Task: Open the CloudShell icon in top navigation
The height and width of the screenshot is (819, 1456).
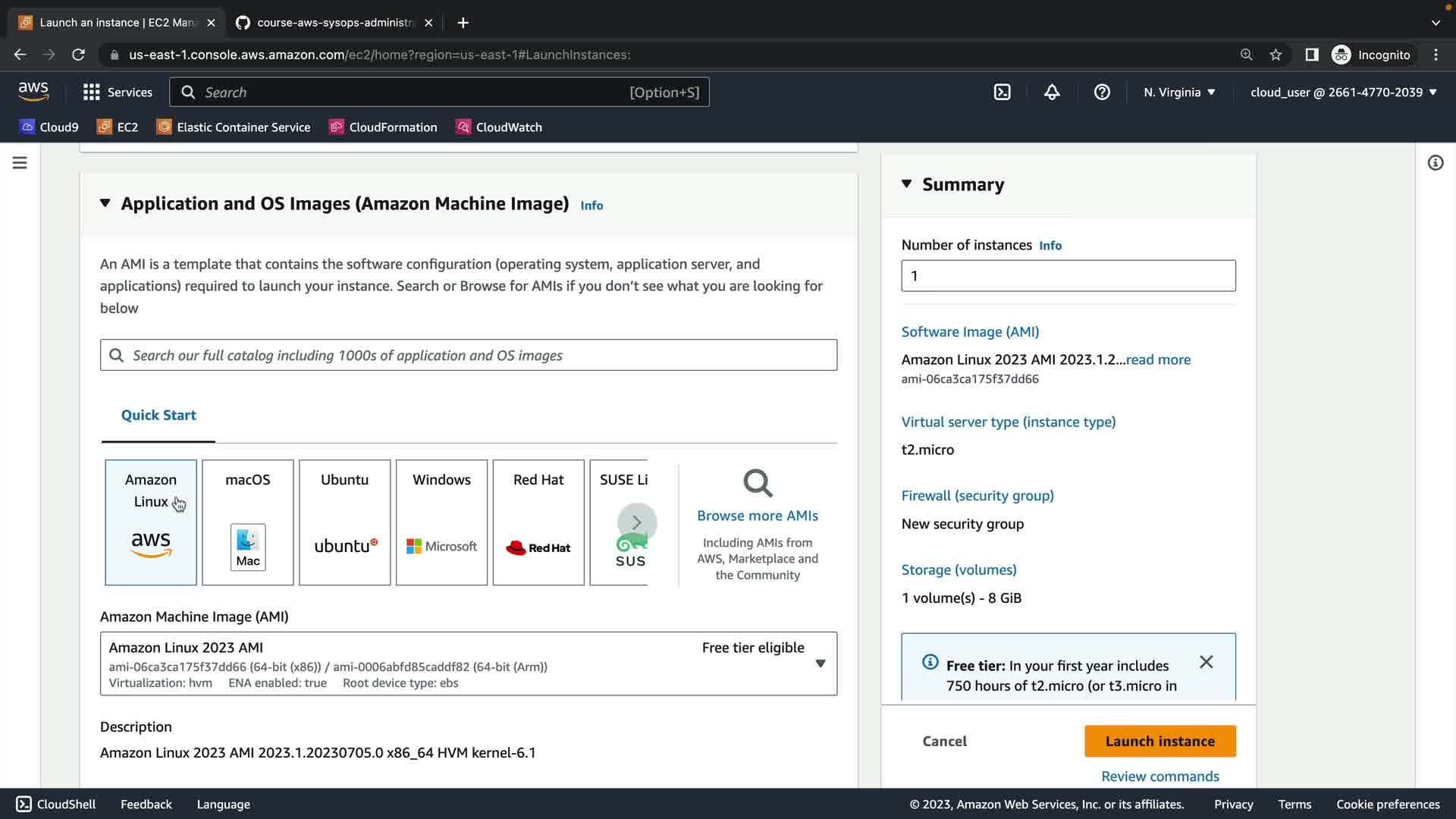Action: point(1002,93)
